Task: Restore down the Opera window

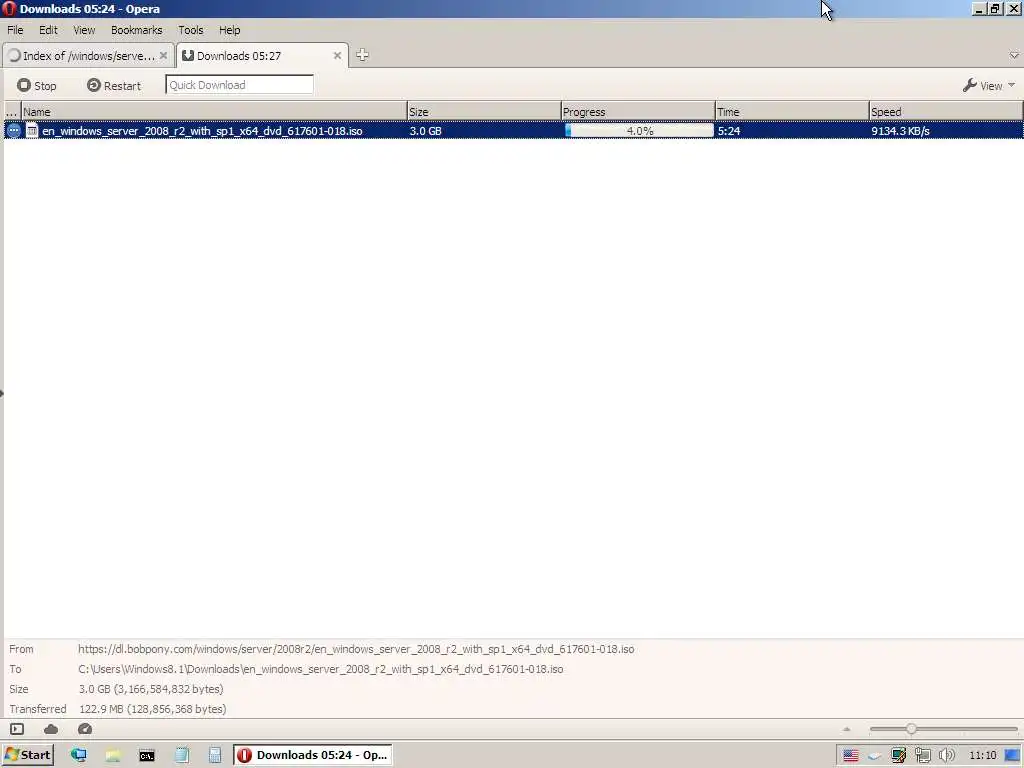Action: (995, 8)
